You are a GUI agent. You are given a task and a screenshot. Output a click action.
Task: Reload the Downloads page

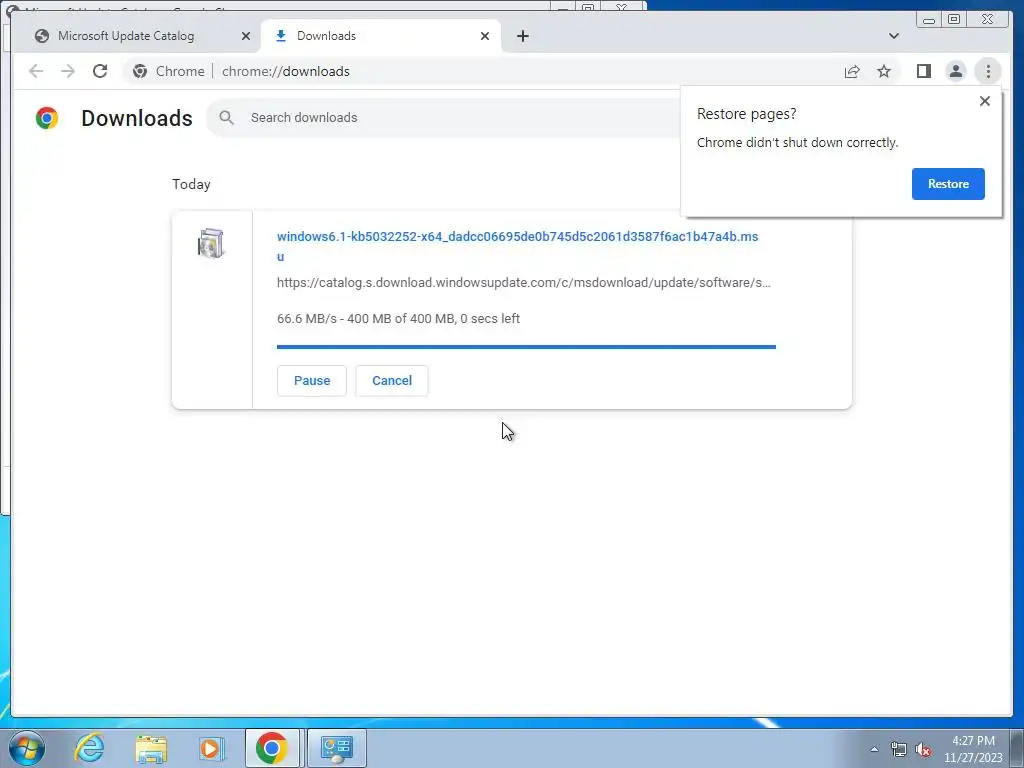pyautogui.click(x=100, y=71)
